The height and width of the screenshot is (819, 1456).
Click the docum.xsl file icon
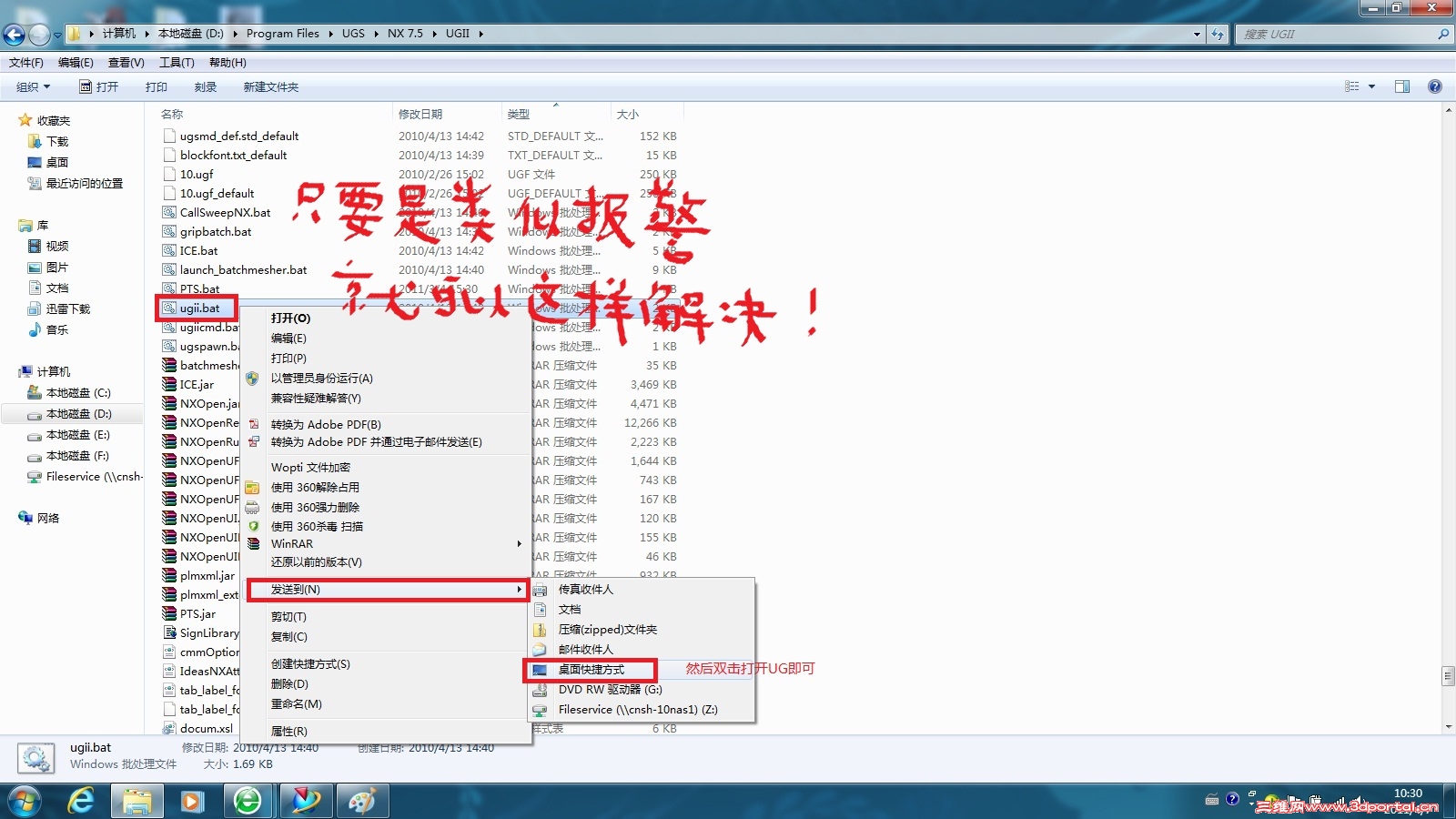click(x=168, y=729)
